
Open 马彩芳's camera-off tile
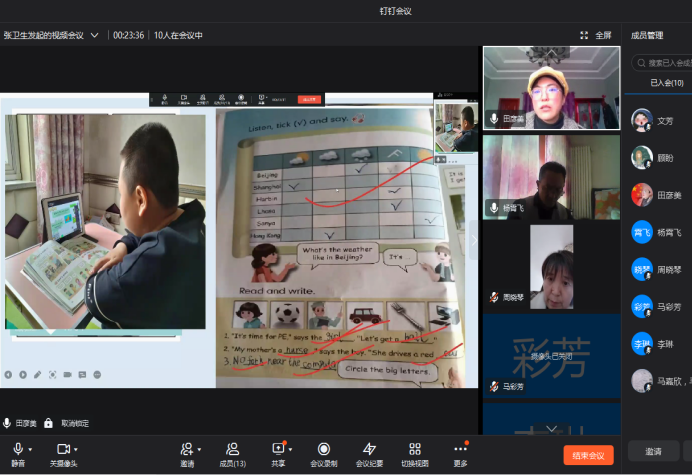click(551, 356)
